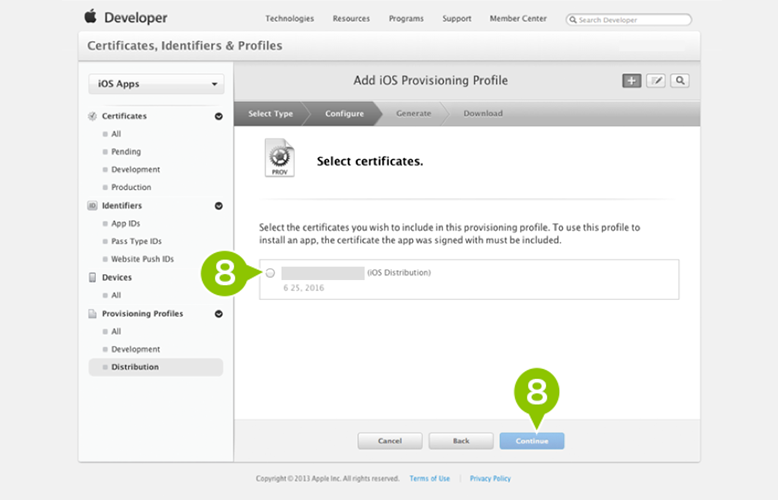Select Development under Certificates

point(135,170)
